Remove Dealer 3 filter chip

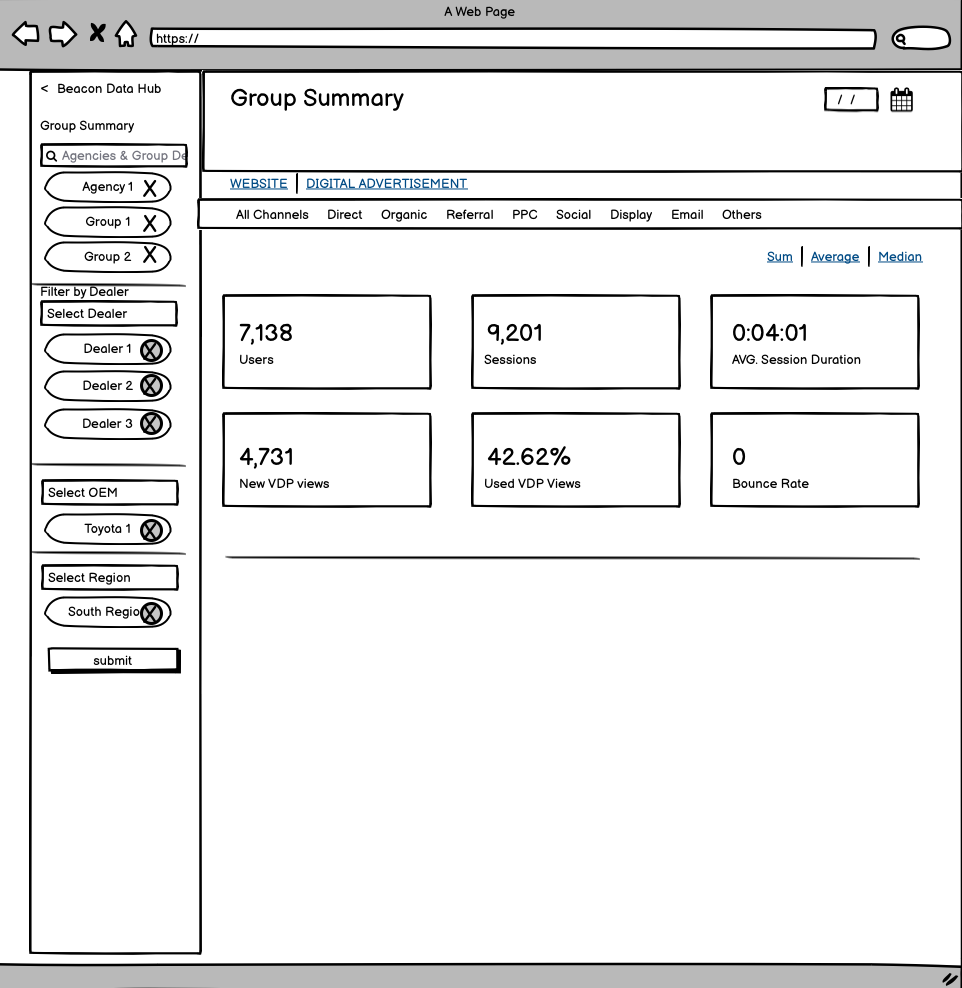coord(151,423)
